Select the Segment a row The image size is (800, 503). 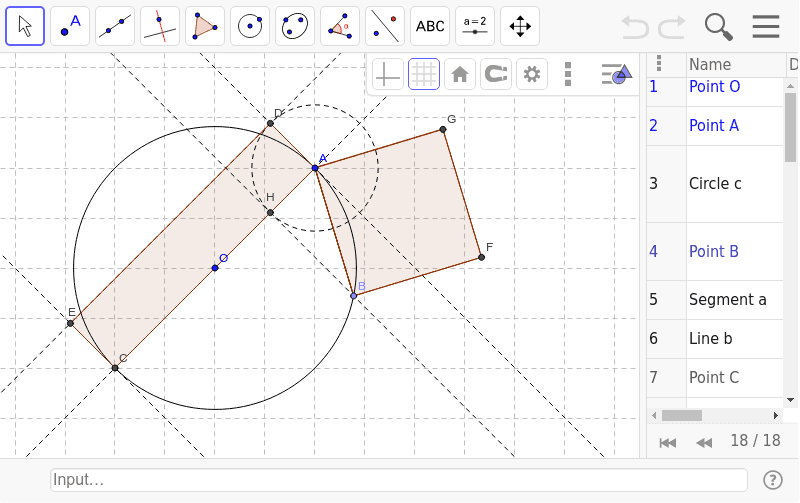(715, 299)
